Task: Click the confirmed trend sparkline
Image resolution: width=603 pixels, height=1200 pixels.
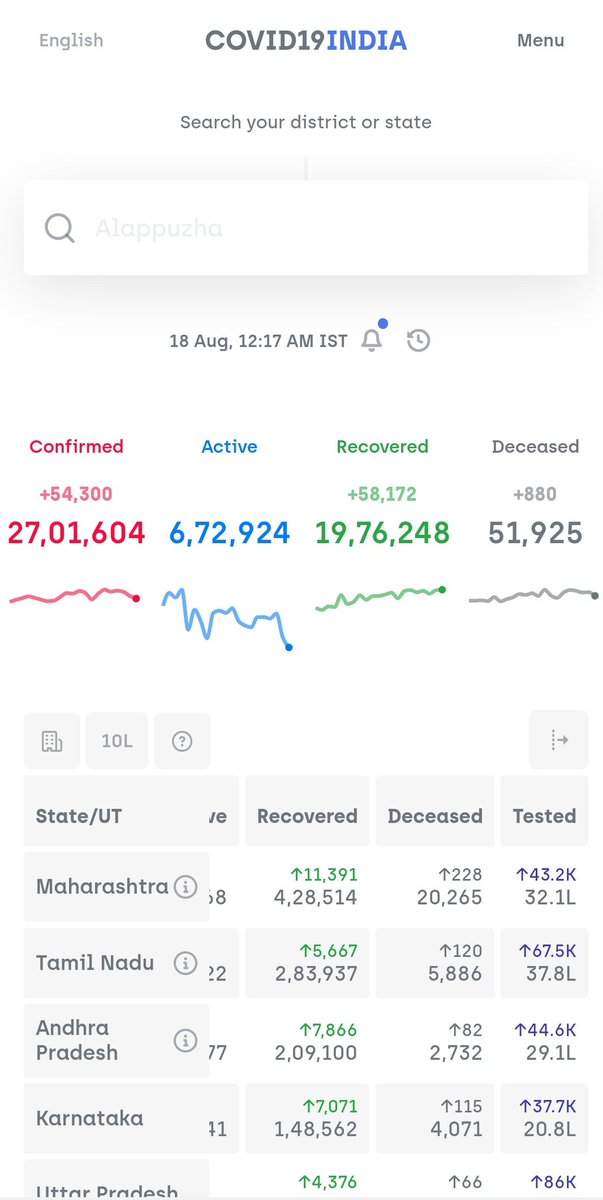Action: tap(75, 596)
